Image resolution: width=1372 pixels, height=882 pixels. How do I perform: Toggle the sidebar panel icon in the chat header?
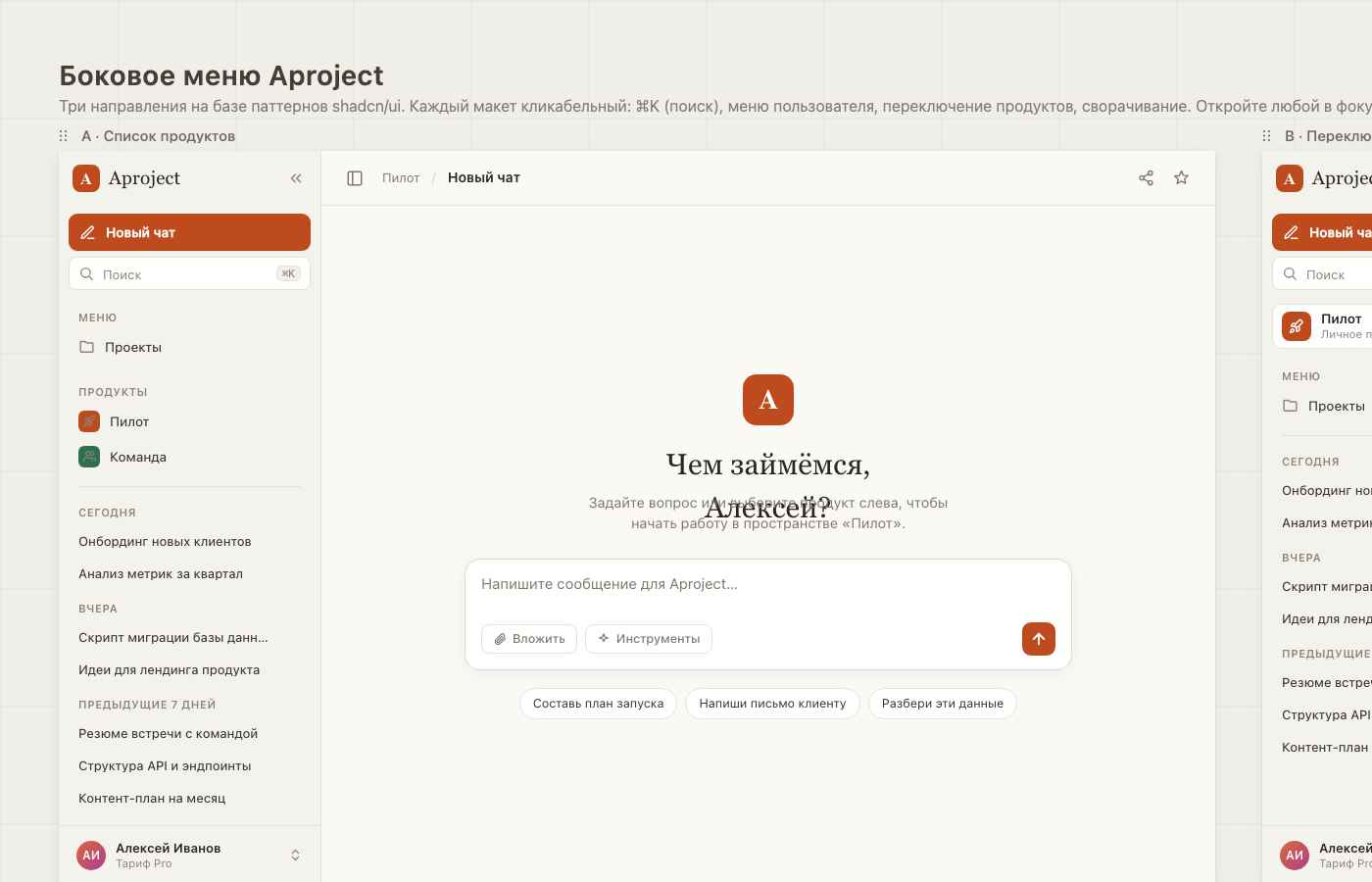pyautogui.click(x=355, y=178)
